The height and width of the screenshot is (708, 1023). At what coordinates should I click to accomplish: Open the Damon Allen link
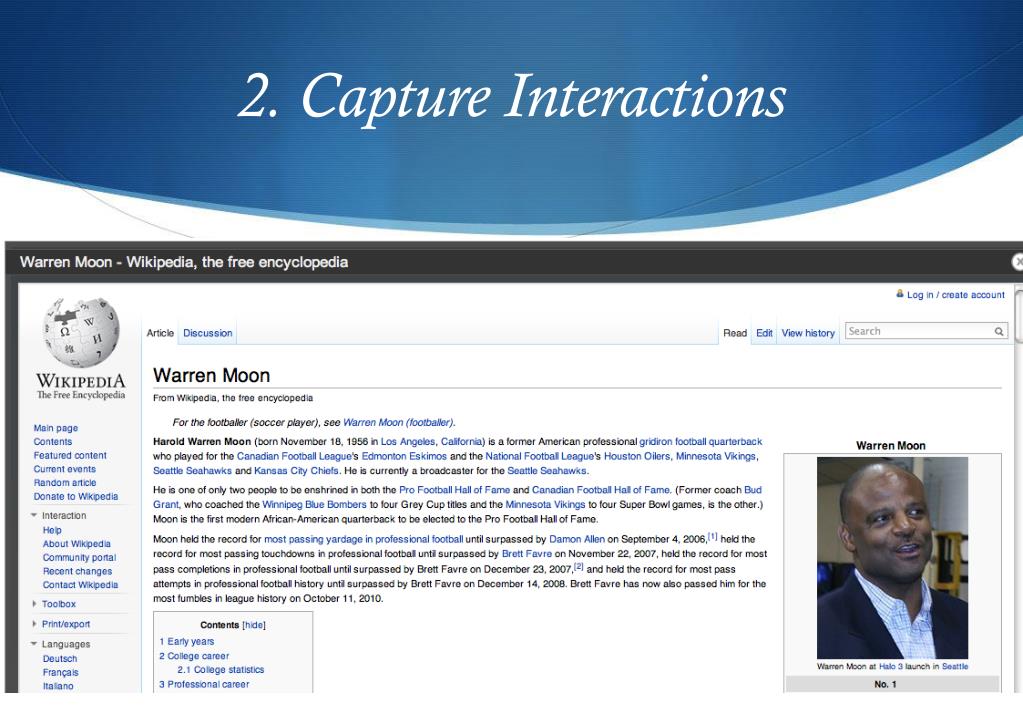577,539
